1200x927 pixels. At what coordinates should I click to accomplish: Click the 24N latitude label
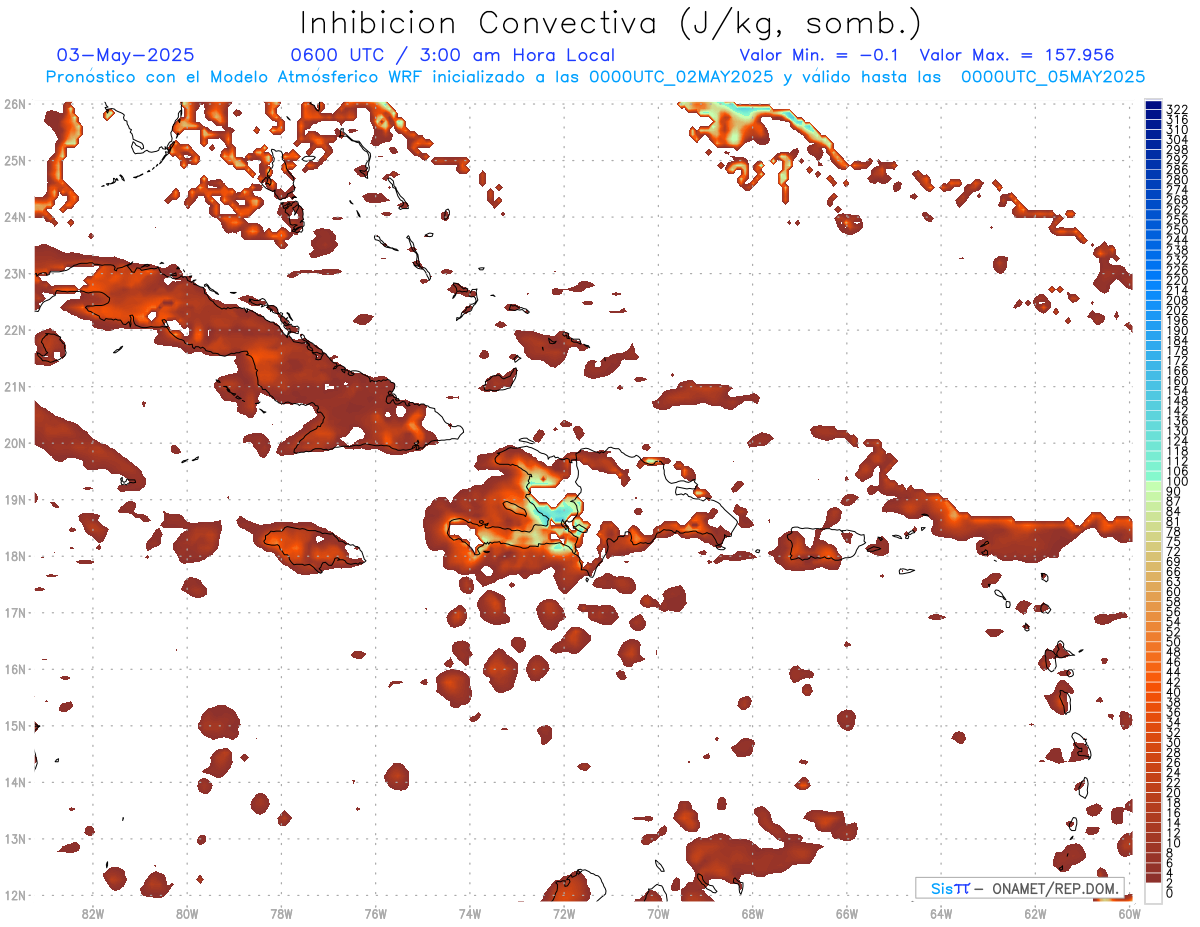[15, 217]
